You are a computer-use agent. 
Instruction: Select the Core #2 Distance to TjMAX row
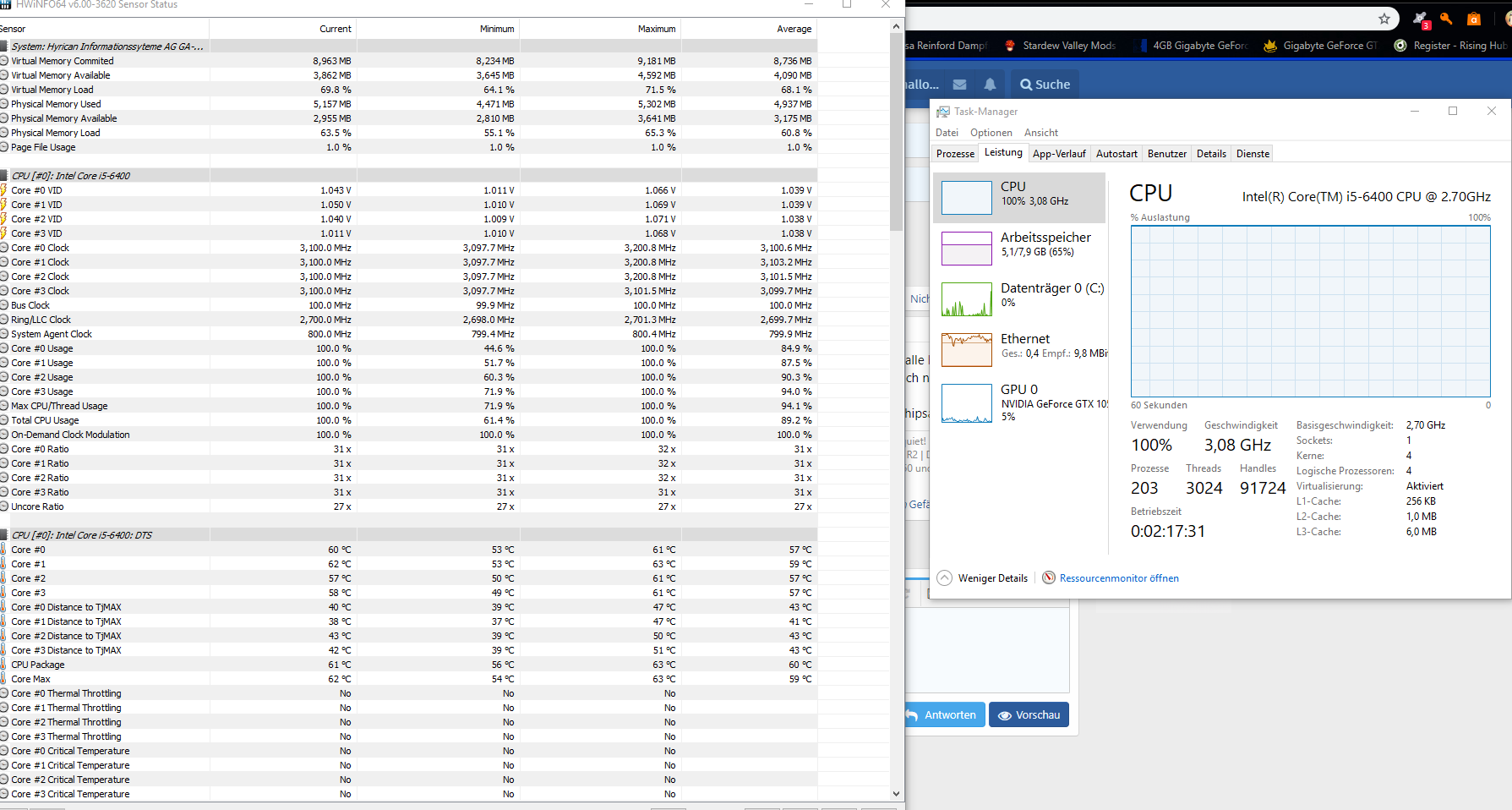click(x=408, y=636)
